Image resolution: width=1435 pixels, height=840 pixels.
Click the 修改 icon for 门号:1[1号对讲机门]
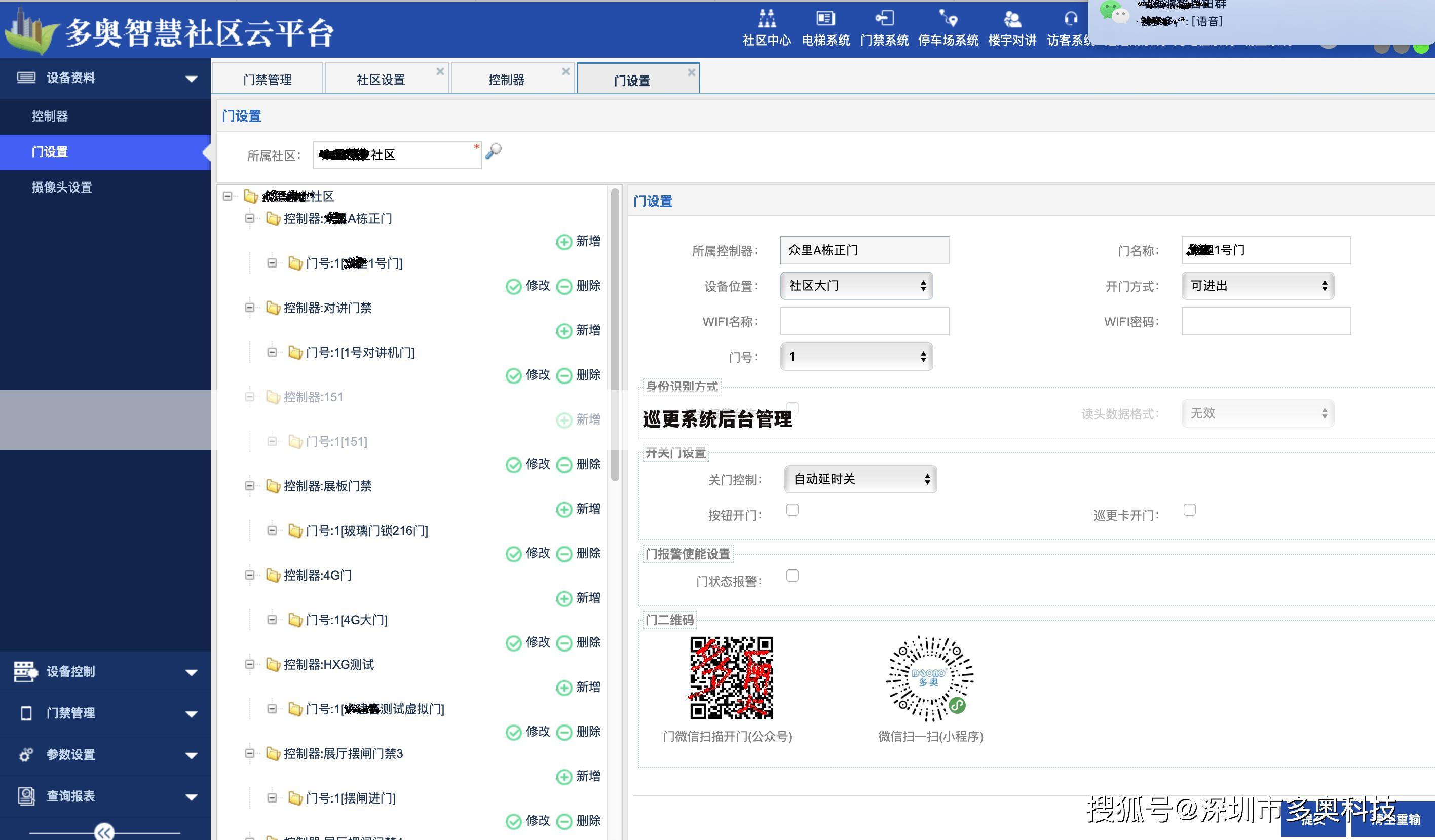click(513, 375)
